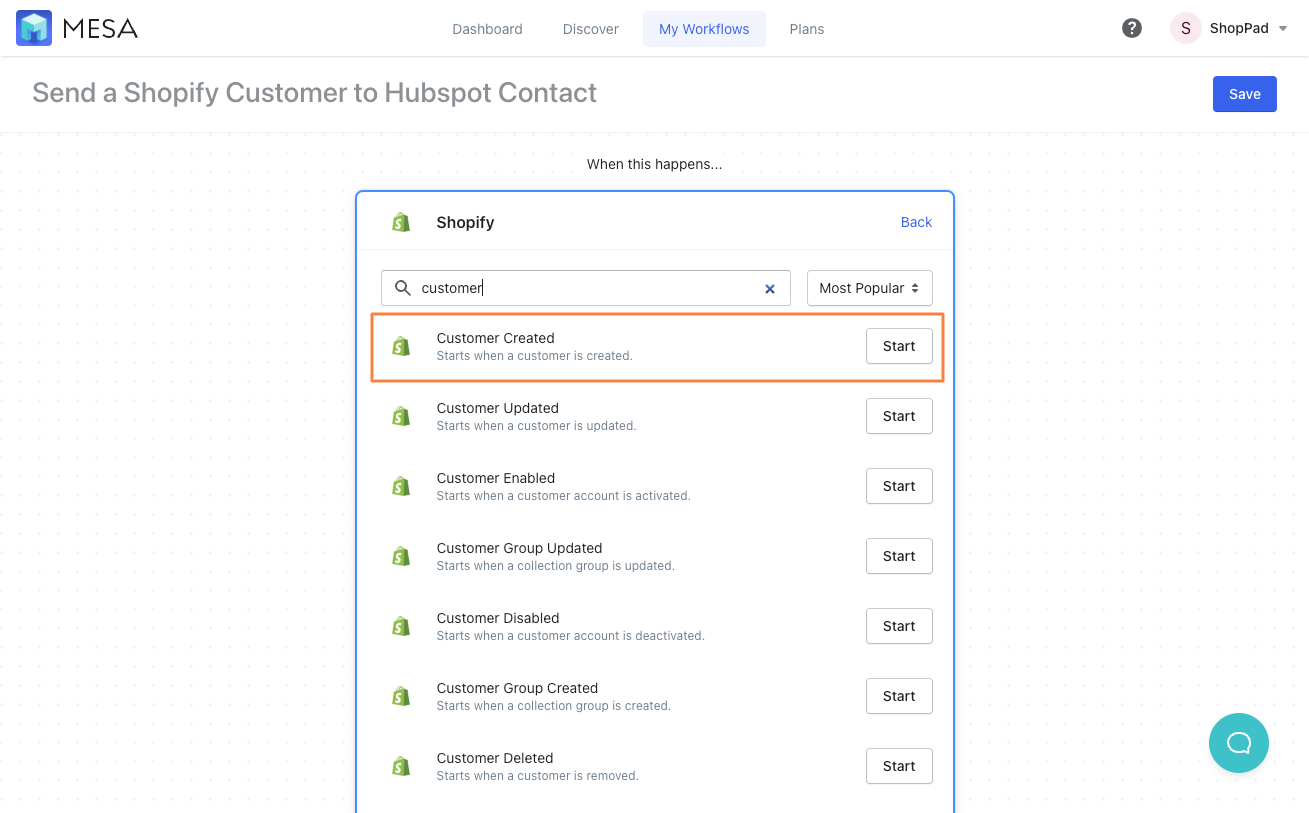Screen dimensions: 1309x813
Task: Click 'When this happens...' heading
Action: (654, 164)
